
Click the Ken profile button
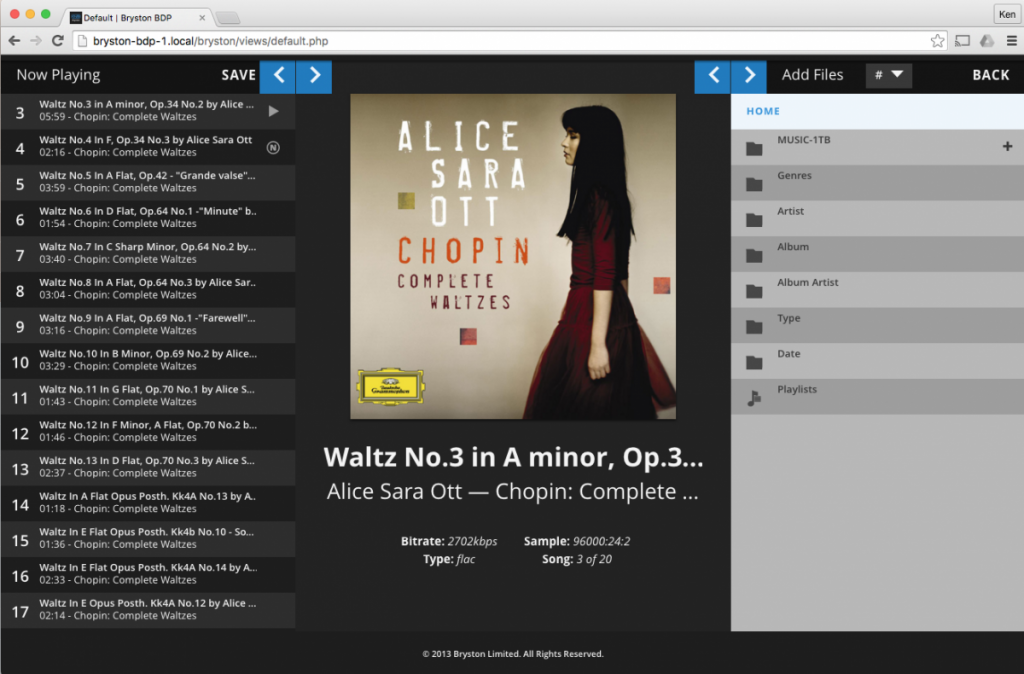(x=1007, y=14)
